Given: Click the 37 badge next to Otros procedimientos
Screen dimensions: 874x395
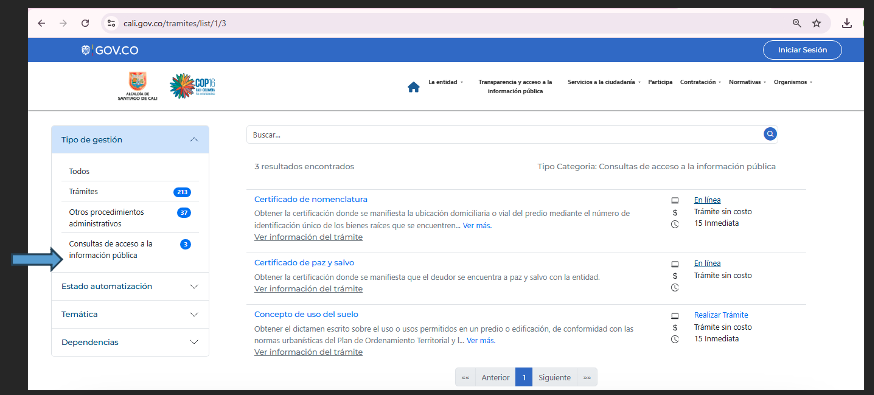Looking at the screenshot, I should (184, 212).
